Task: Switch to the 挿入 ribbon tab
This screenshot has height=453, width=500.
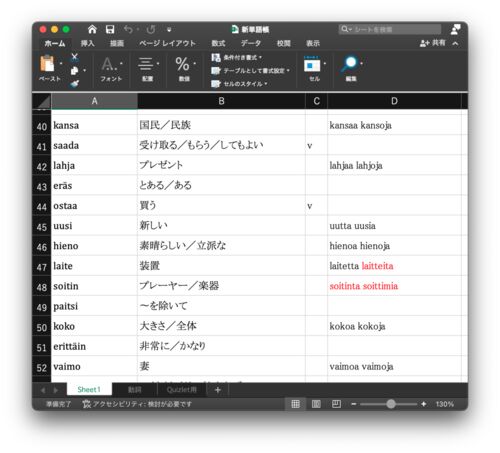Action: (x=88, y=43)
